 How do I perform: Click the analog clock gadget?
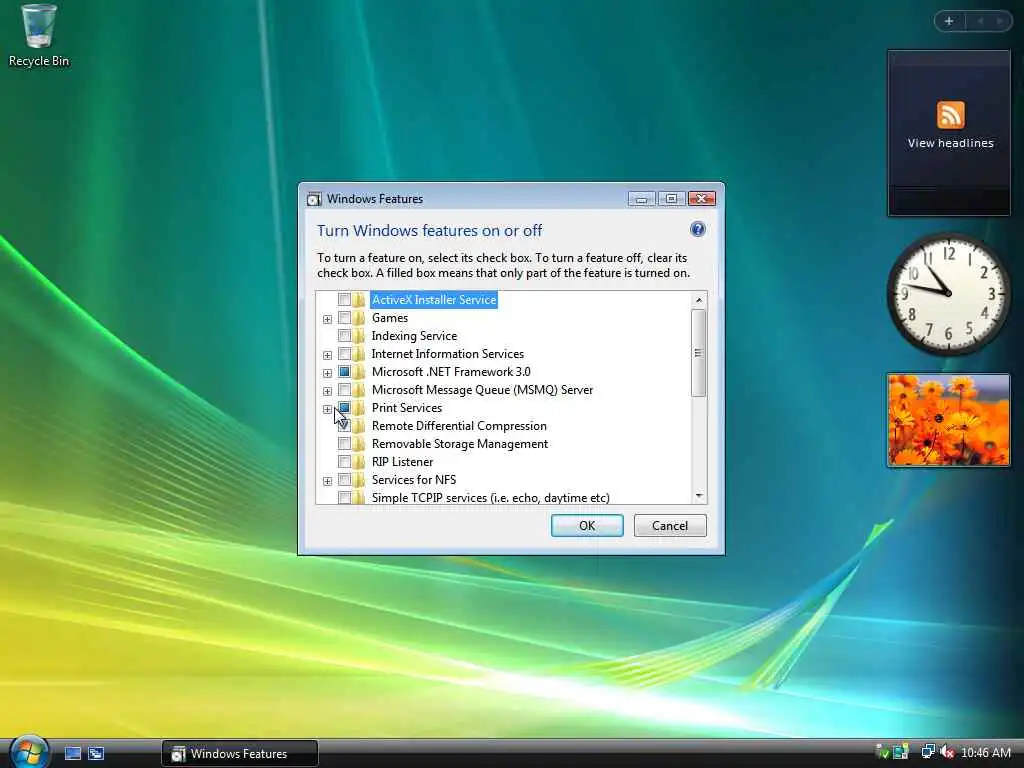click(948, 294)
